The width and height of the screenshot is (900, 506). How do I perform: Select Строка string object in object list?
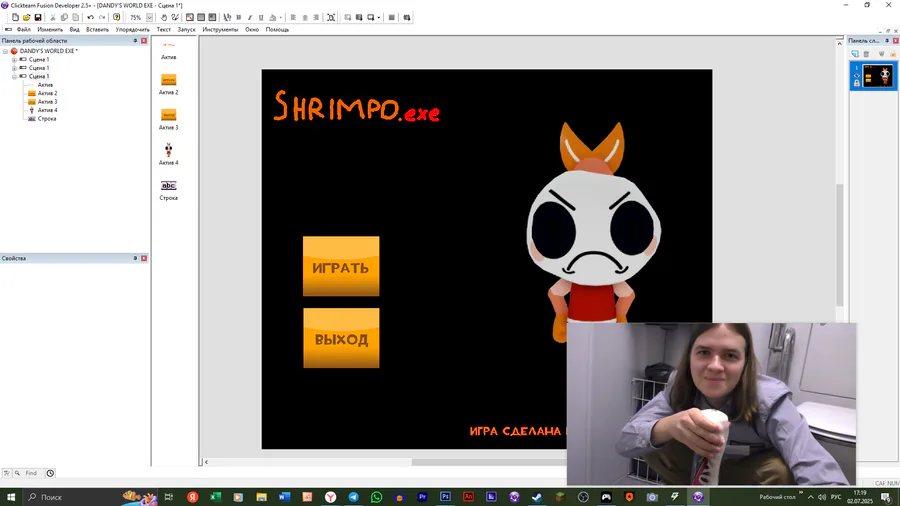coord(169,185)
